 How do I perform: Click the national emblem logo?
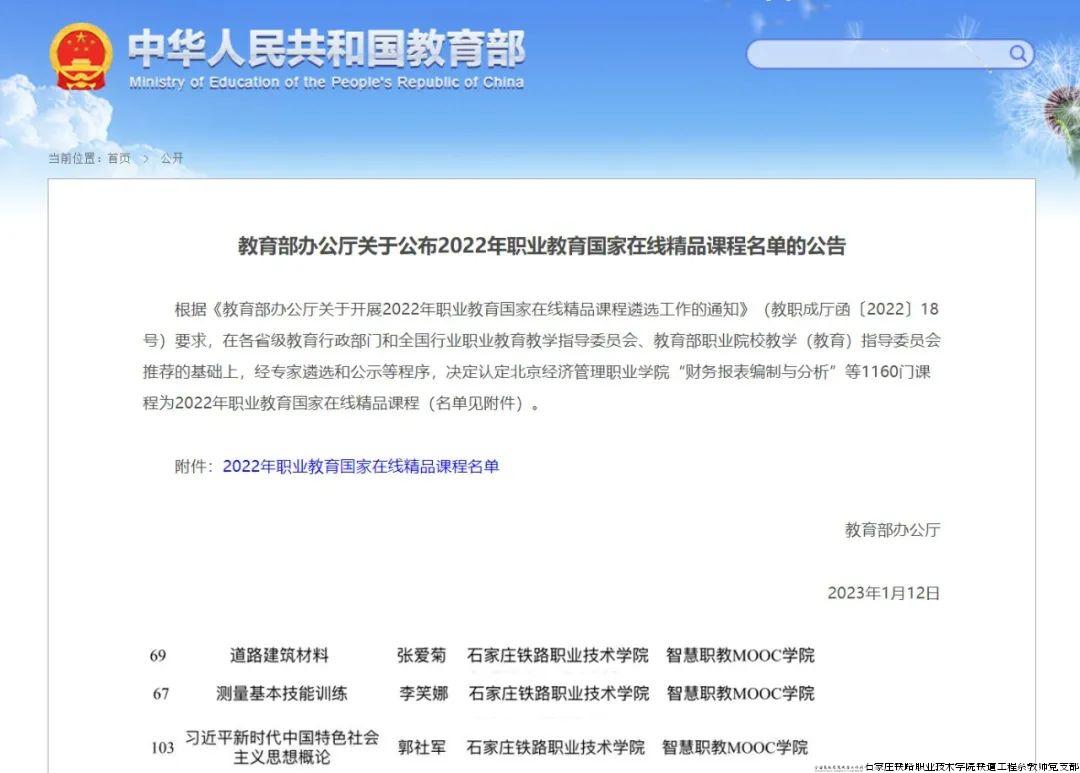82,57
